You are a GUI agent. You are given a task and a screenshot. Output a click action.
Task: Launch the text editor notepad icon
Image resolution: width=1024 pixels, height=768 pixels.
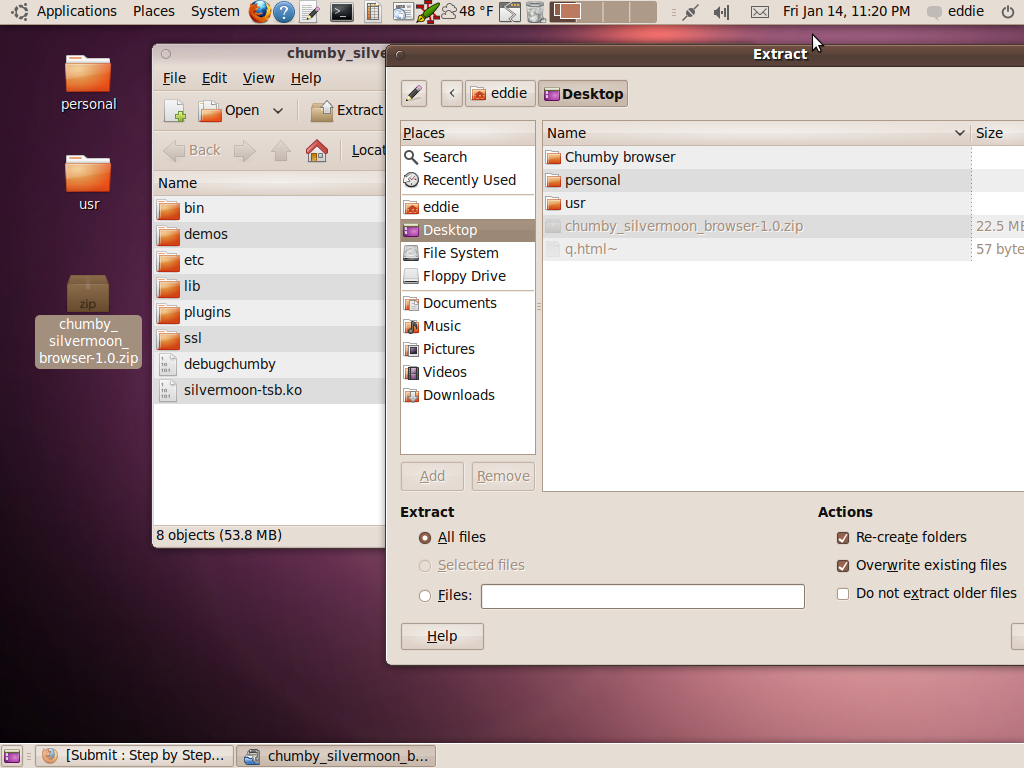[x=310, y=12]
